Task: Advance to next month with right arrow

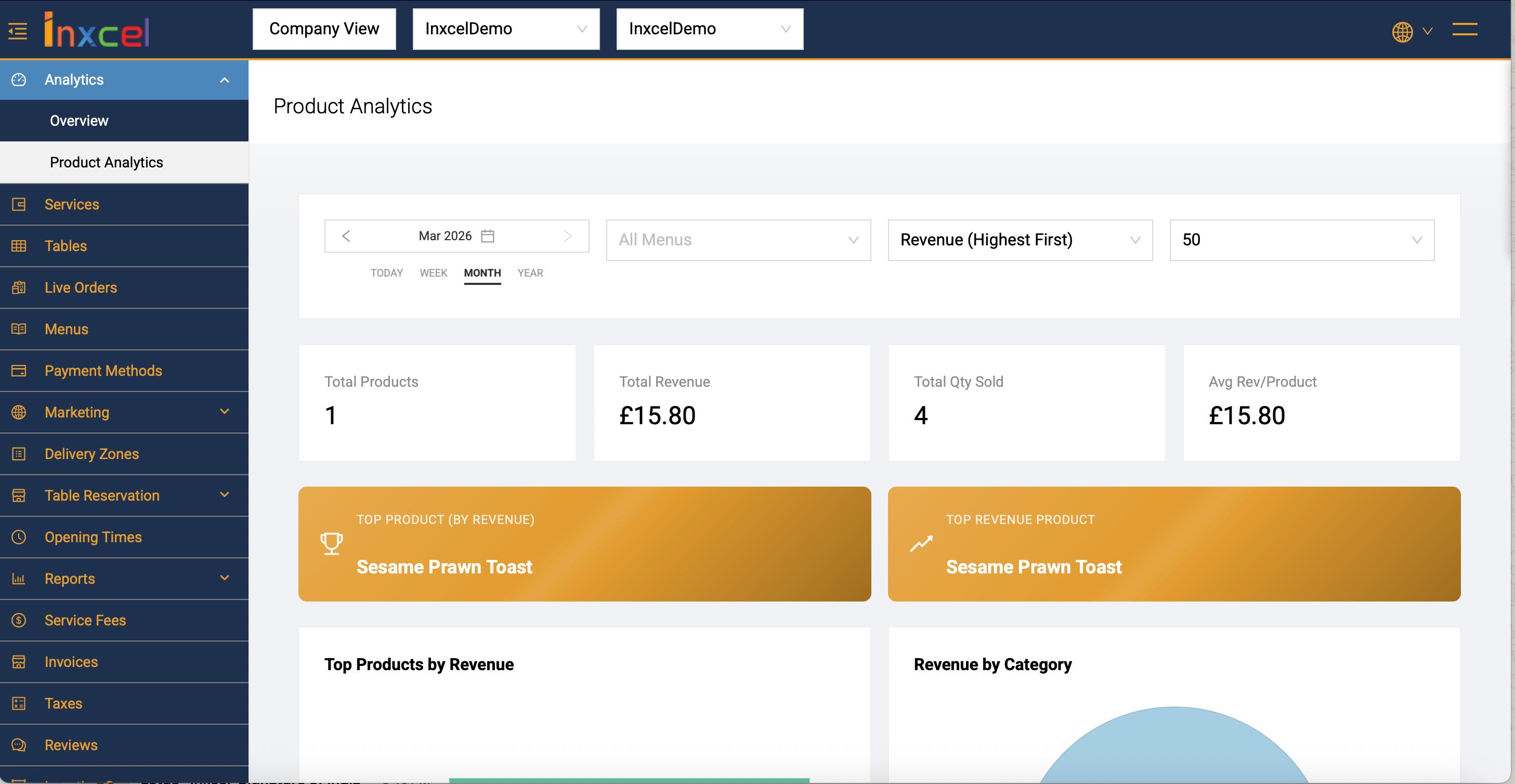Action: coord(568,236)
